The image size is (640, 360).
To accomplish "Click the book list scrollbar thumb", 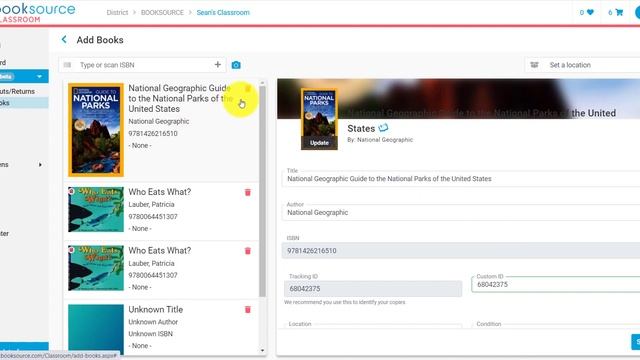I will (x=262, y=192).
